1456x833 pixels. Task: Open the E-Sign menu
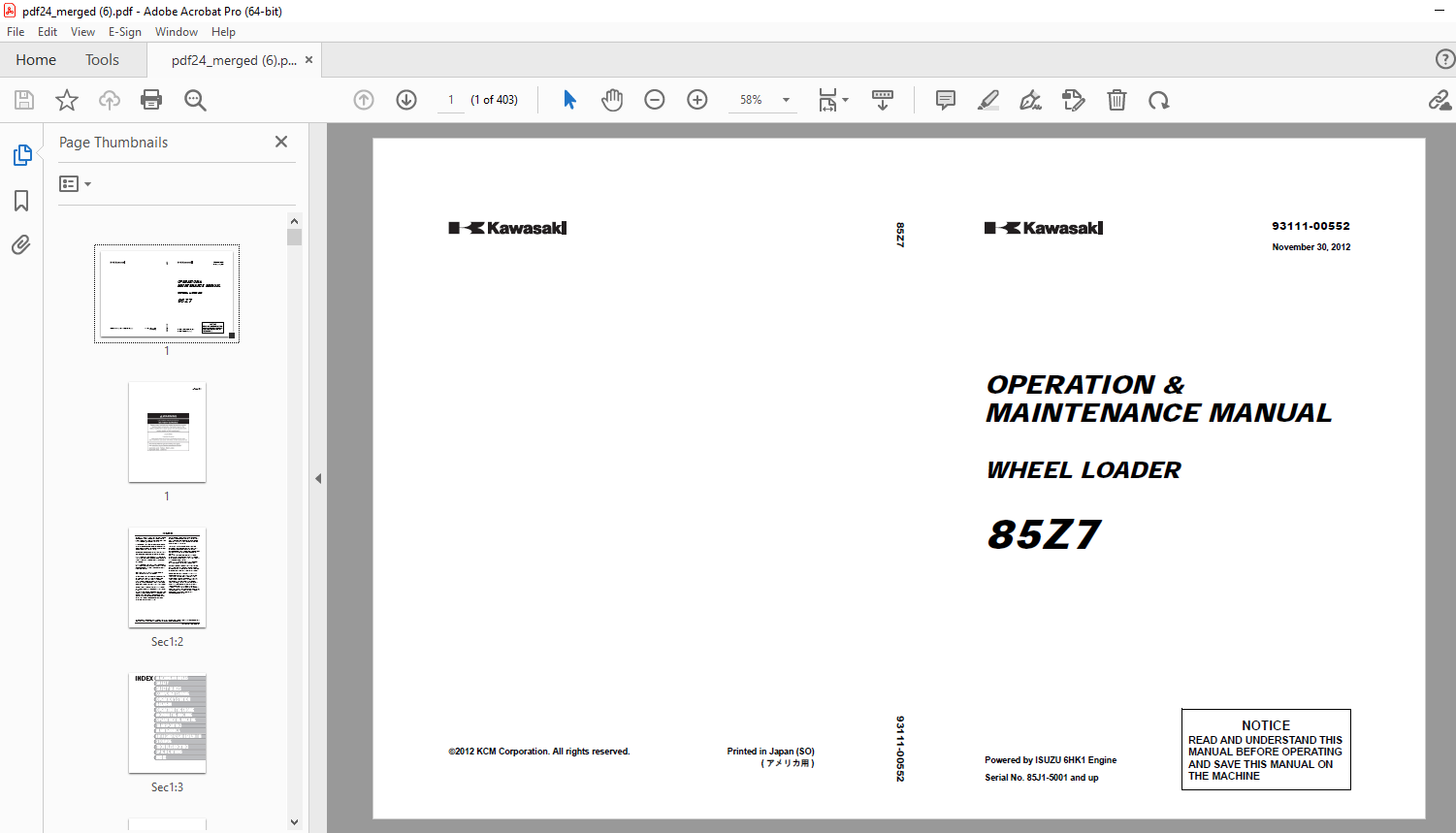(125, 32)
